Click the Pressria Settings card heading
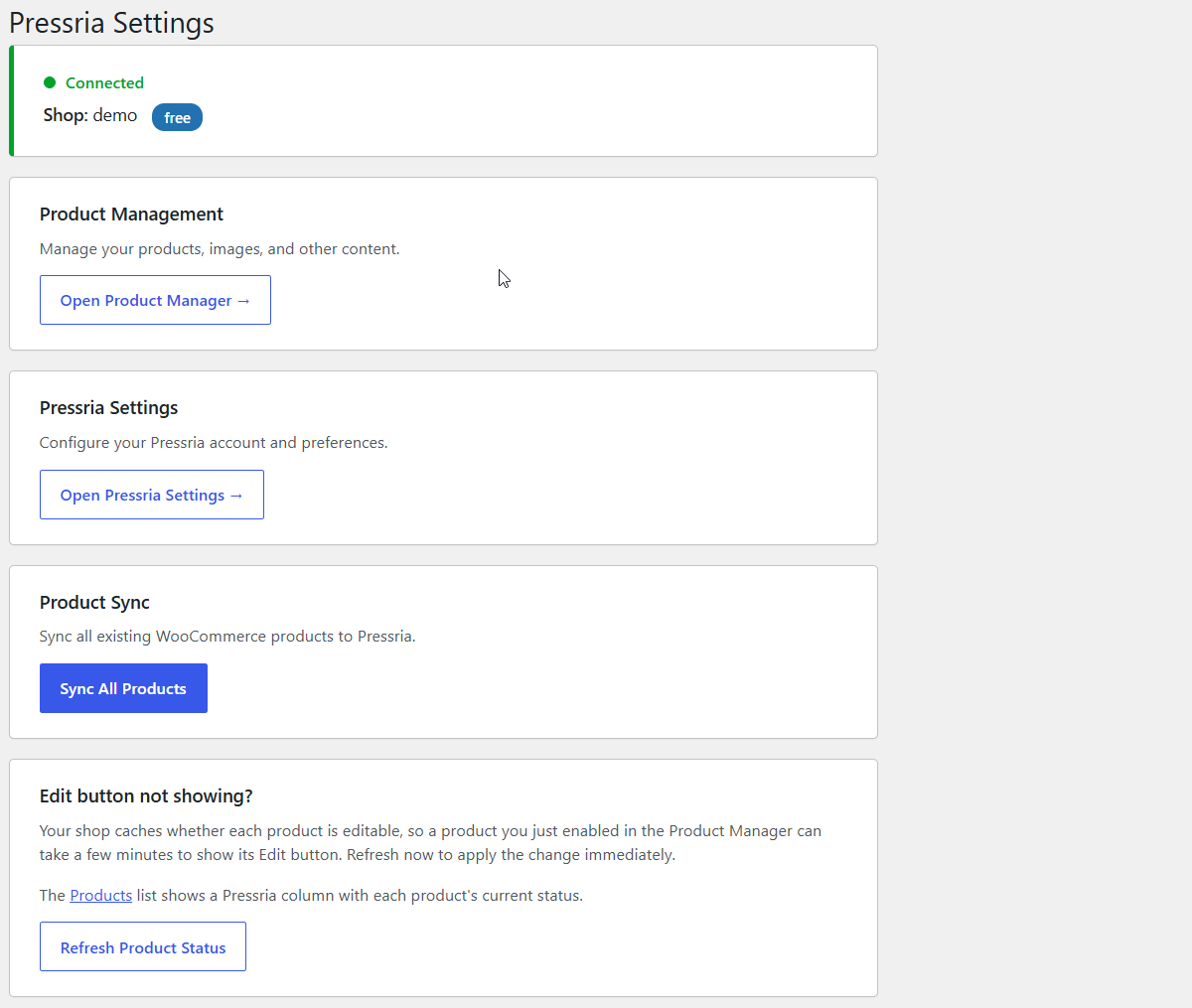The width and height of the screenshot is (1192, 1008). pyautogui.click(x=108, y=407)
